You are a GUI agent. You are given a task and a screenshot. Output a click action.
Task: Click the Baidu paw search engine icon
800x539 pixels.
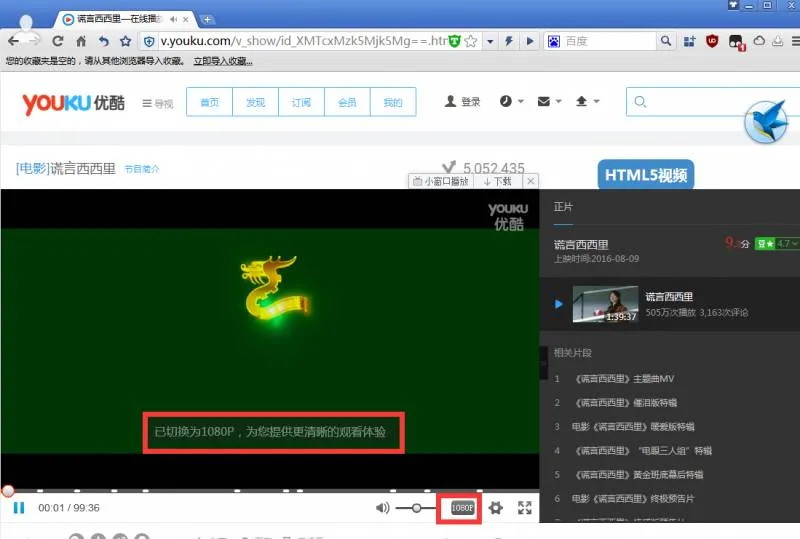click(554, 41)
